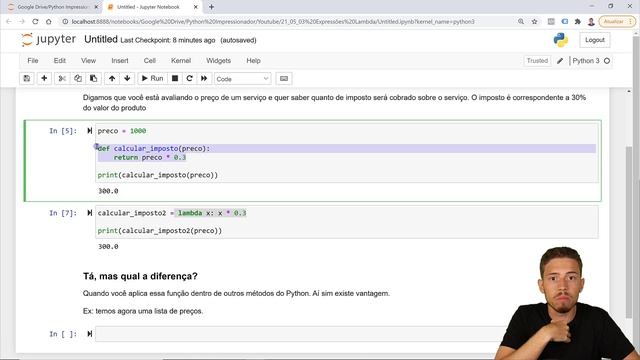Click the 'return preco * 0.3' line
Viewport: 640px width, 360px height.
[149, 157]
